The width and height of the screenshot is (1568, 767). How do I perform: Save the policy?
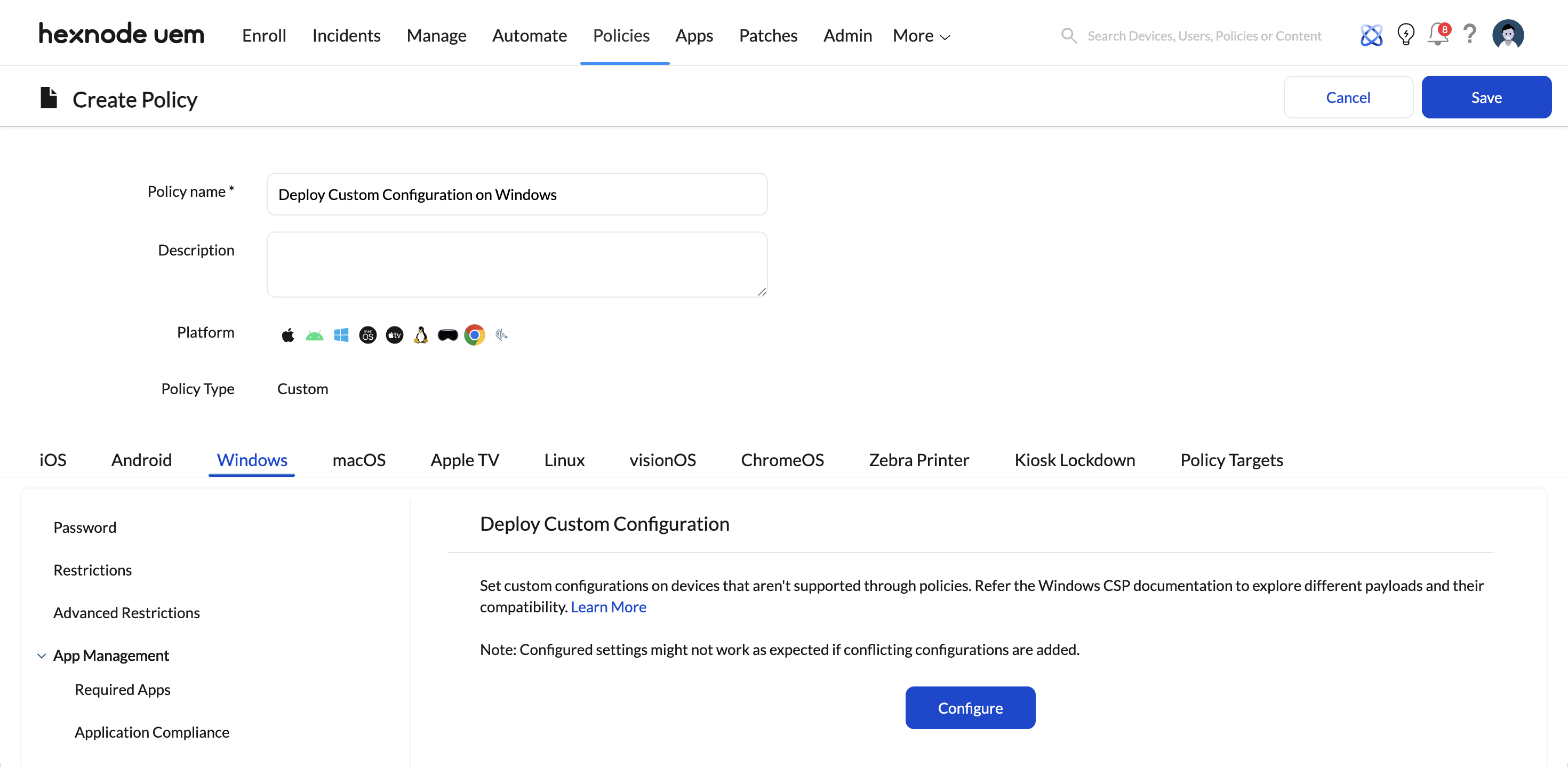pos(1486,97)
